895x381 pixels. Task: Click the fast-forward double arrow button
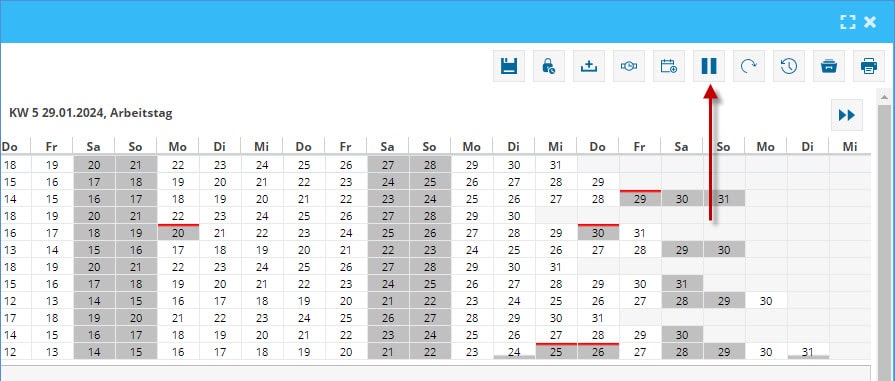(x=846, y=115)
